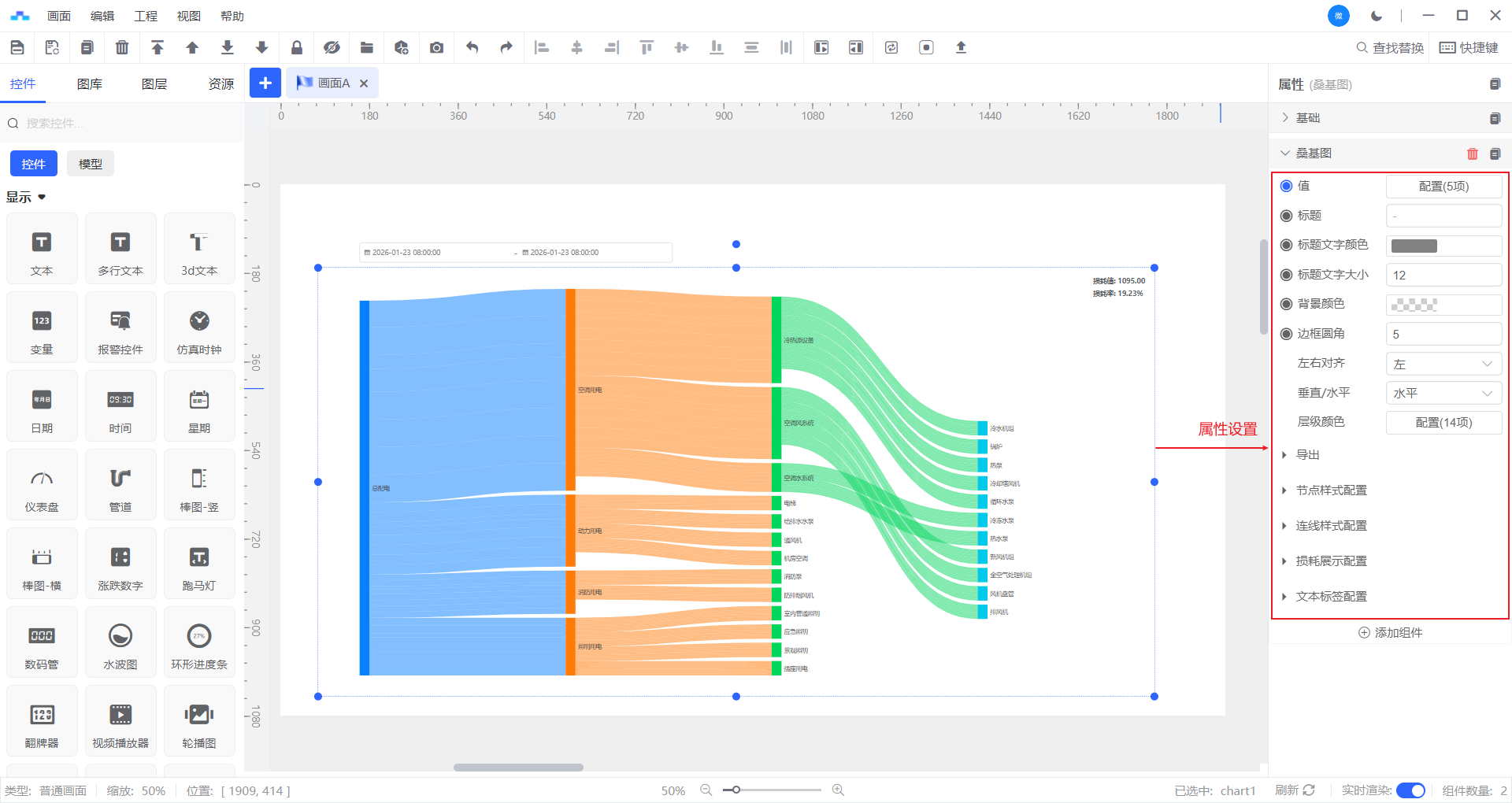Select the 背景颜色 radio button

click(x=1287, y=304)
